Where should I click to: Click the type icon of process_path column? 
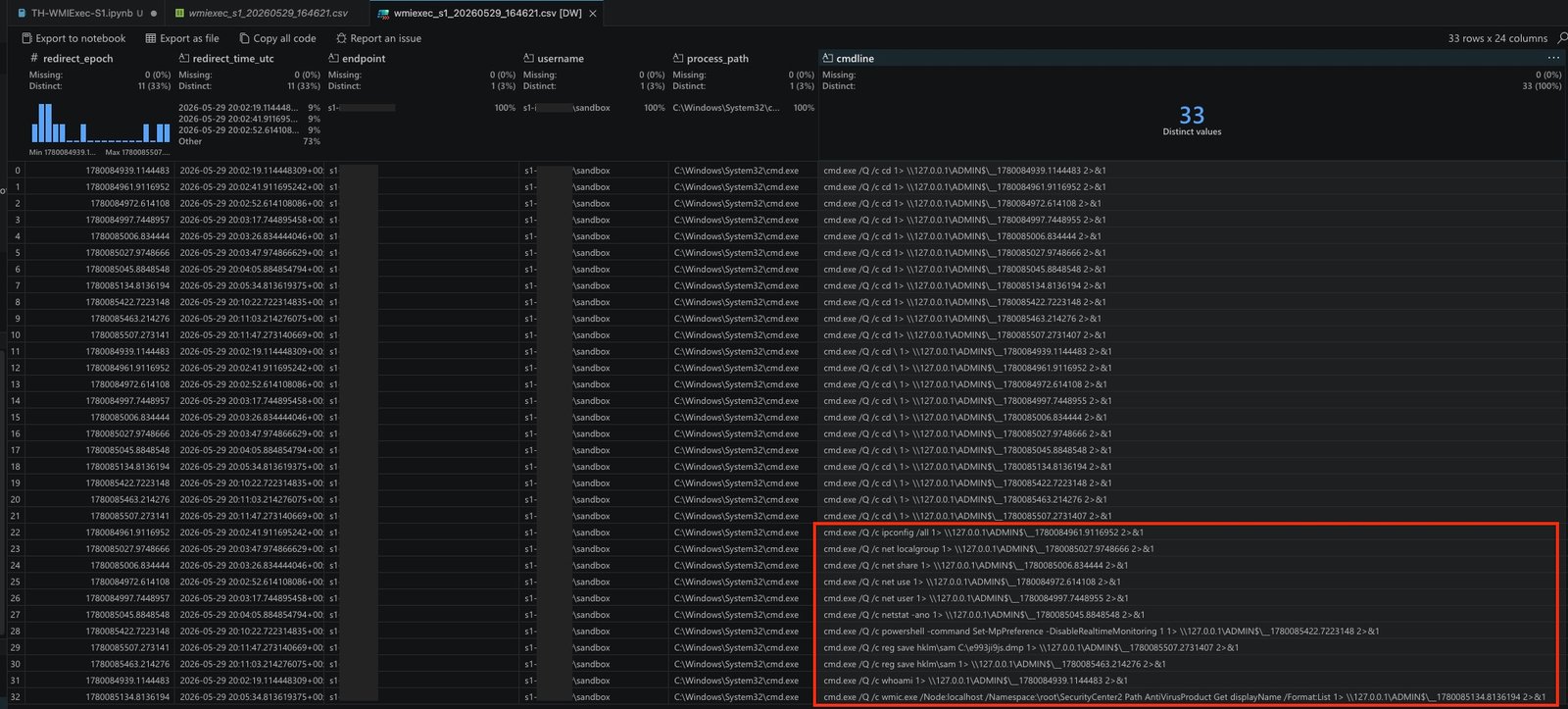[678, 58]
